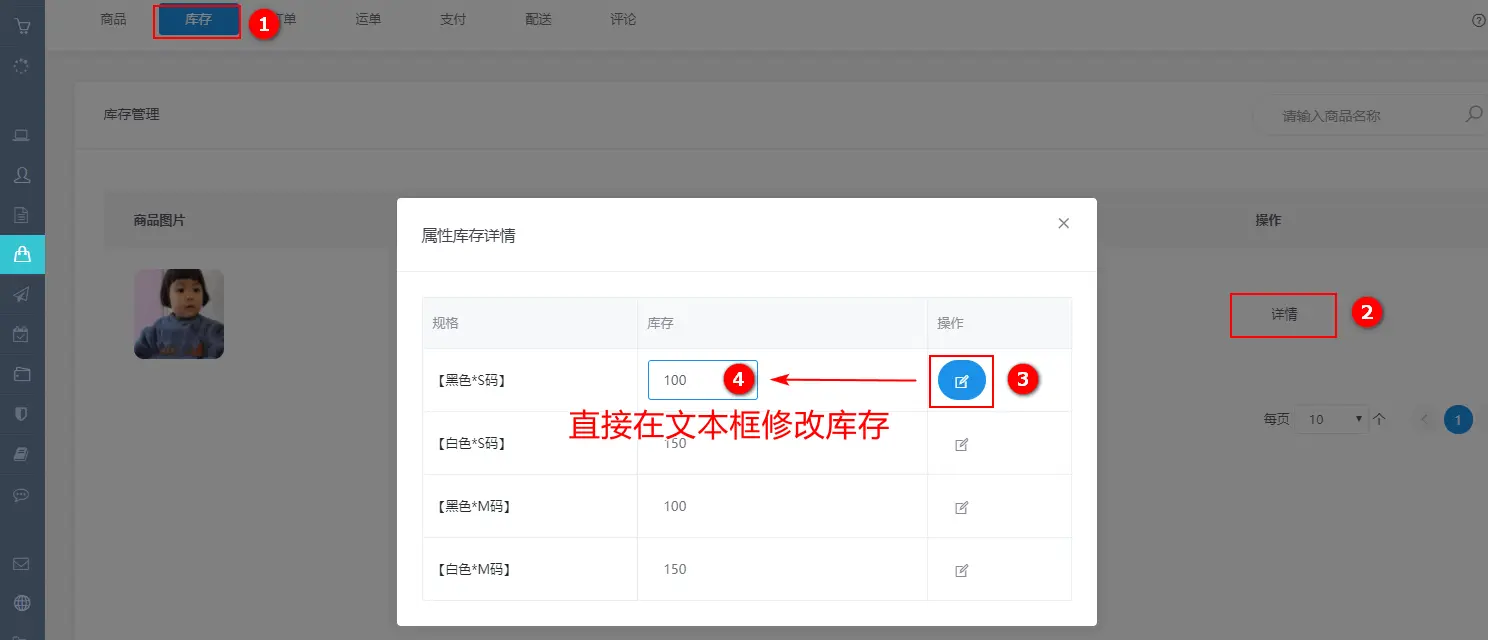Close the 属性库存详情 dialog
The height and width of the screenshot is (640, 1488).
(x=1063, y=223)
